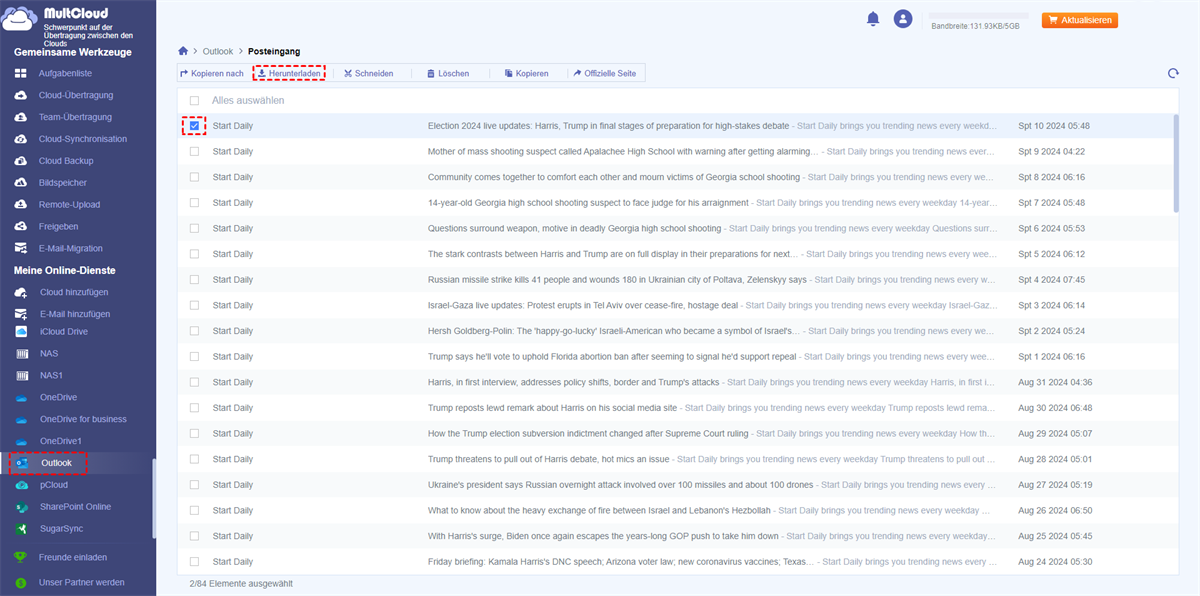Click Schneiden in toolbar
The width and height of the screenshot is (1200, 596).
coord(368,73)
